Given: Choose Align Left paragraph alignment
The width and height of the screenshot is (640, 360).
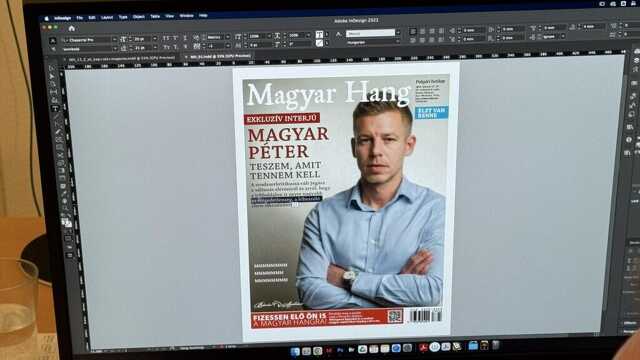Looking at the screenshot, I should coord(413,31).
